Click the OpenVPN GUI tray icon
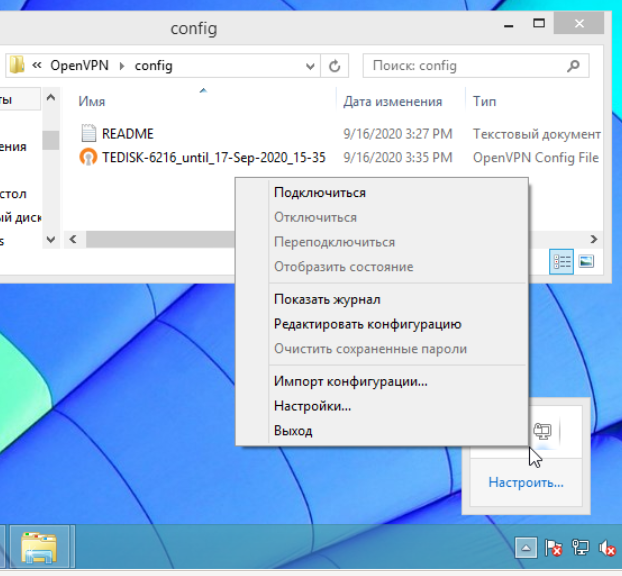Image resolution: width=622 pixels, height=576 pixels. [x=543, y=431]
